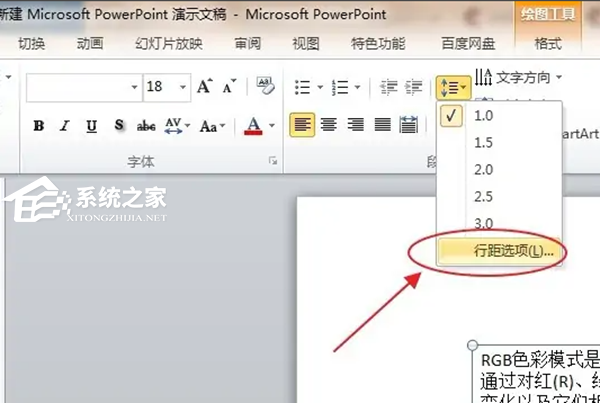Click the RGB色彩模式 text box
Screen dimensions: 600x403
tap(536, 375)
